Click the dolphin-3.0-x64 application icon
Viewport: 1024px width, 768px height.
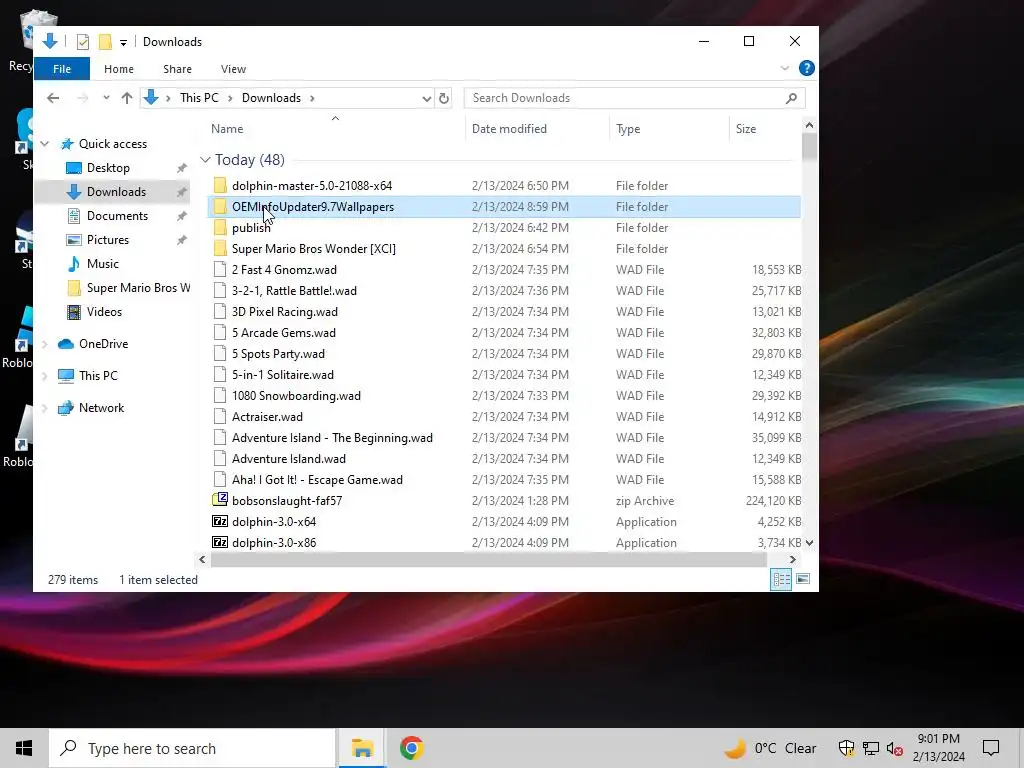pos(220,522)
